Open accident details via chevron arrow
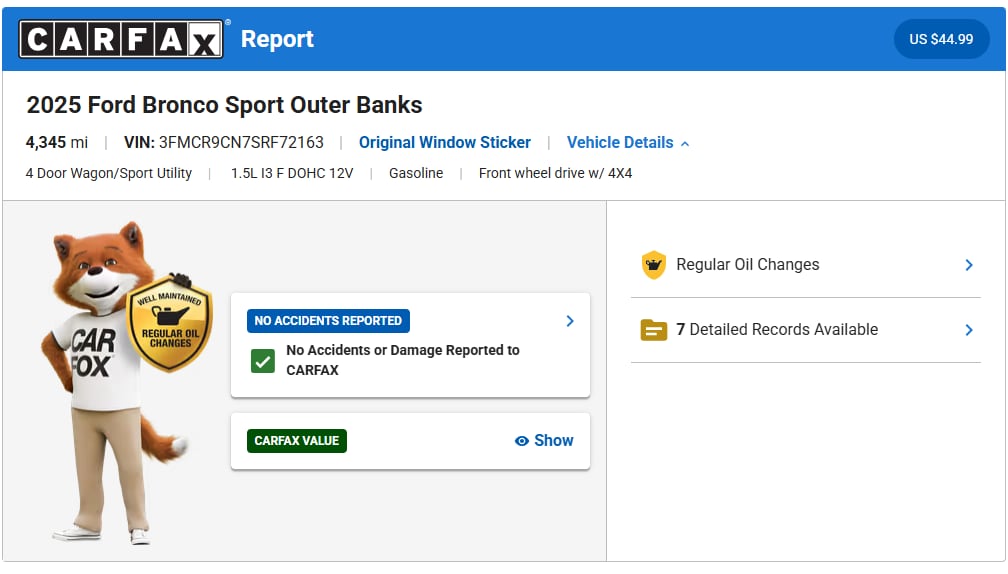The image size is (1008, 574). [x=570, y=321]
